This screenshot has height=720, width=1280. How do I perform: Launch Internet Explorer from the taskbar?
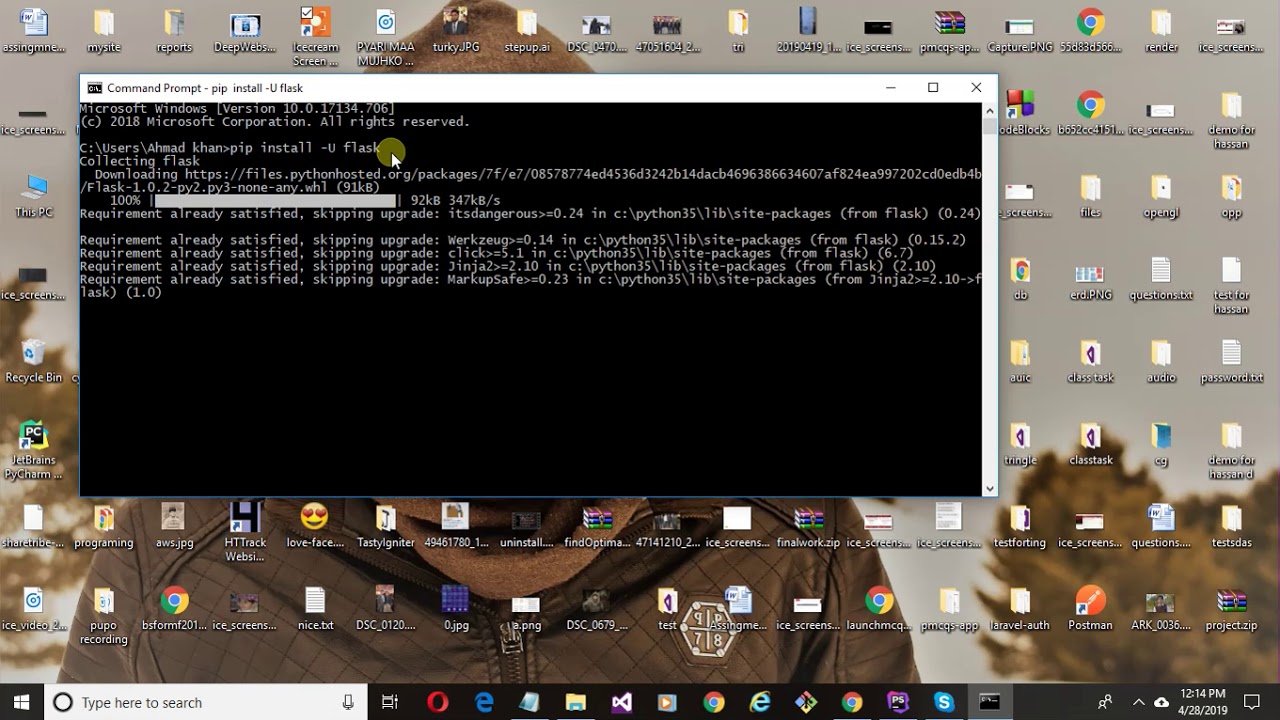760,702
